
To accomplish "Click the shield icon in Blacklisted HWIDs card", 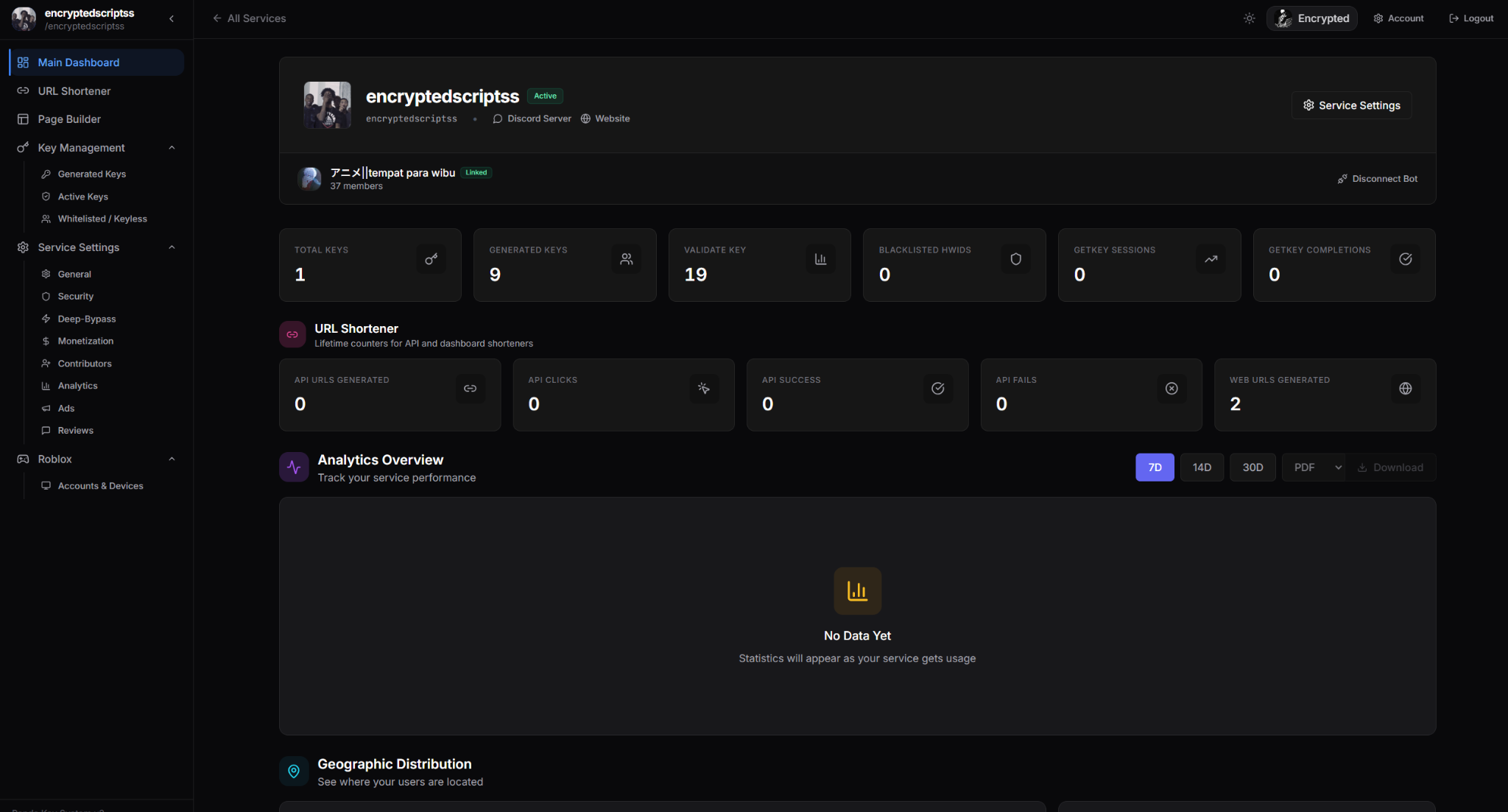I will [x=1016, y=259].
